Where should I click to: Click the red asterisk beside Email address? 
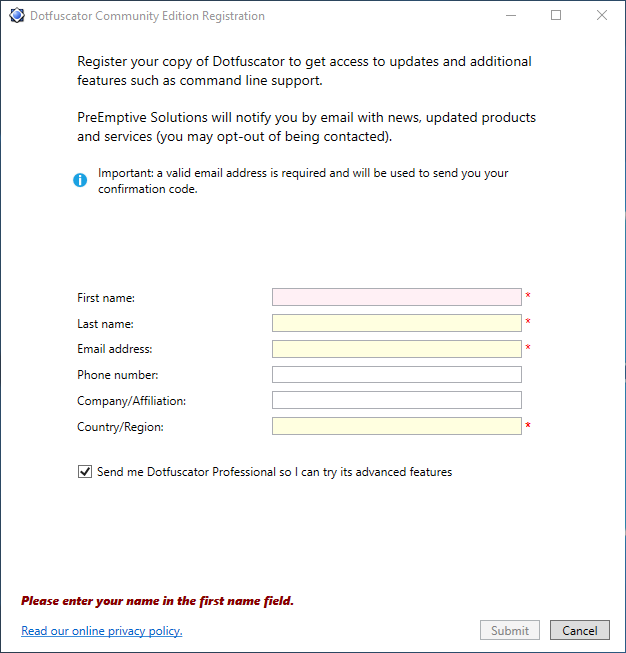coord(528,347)
